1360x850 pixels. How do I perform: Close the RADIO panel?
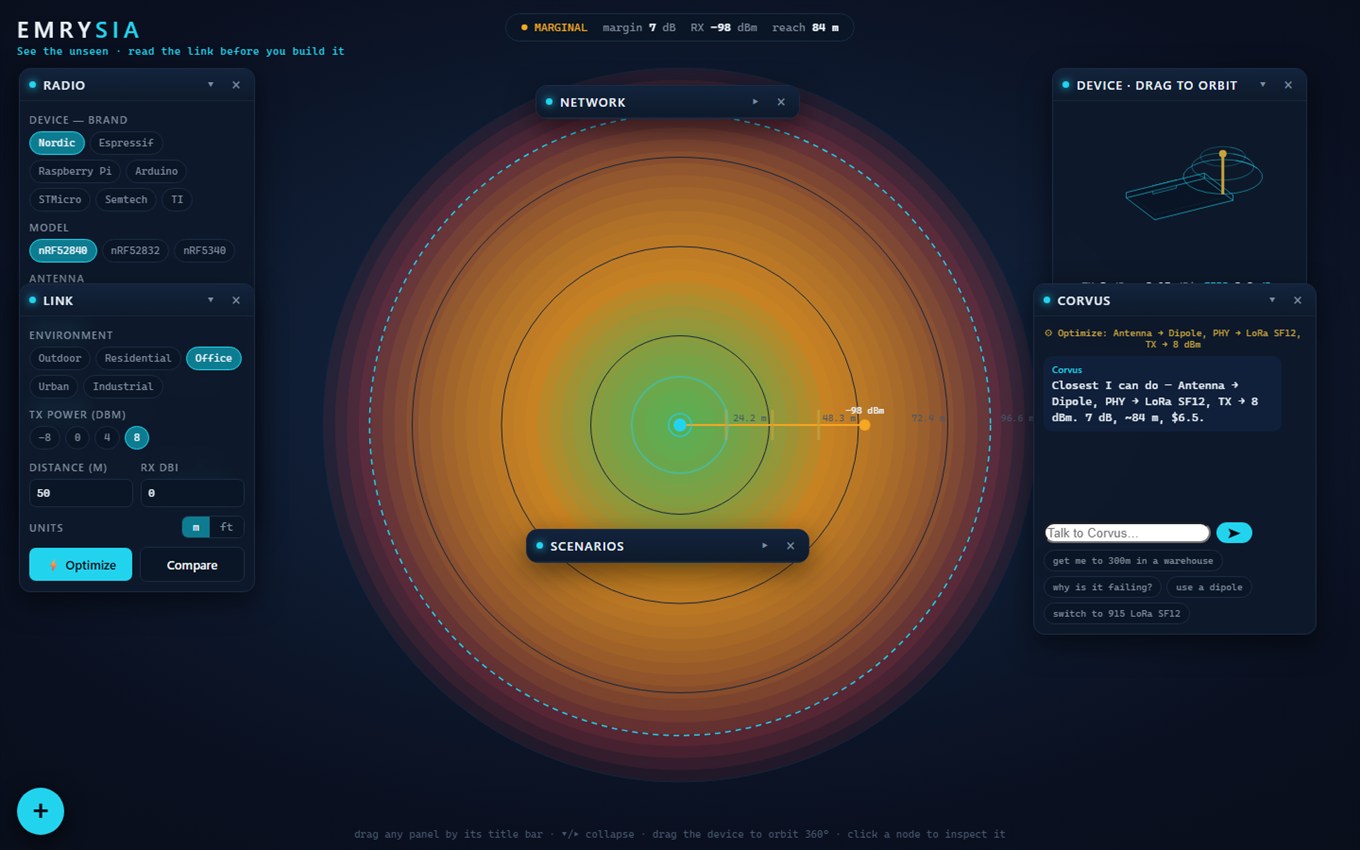click(x=236, y=85)
